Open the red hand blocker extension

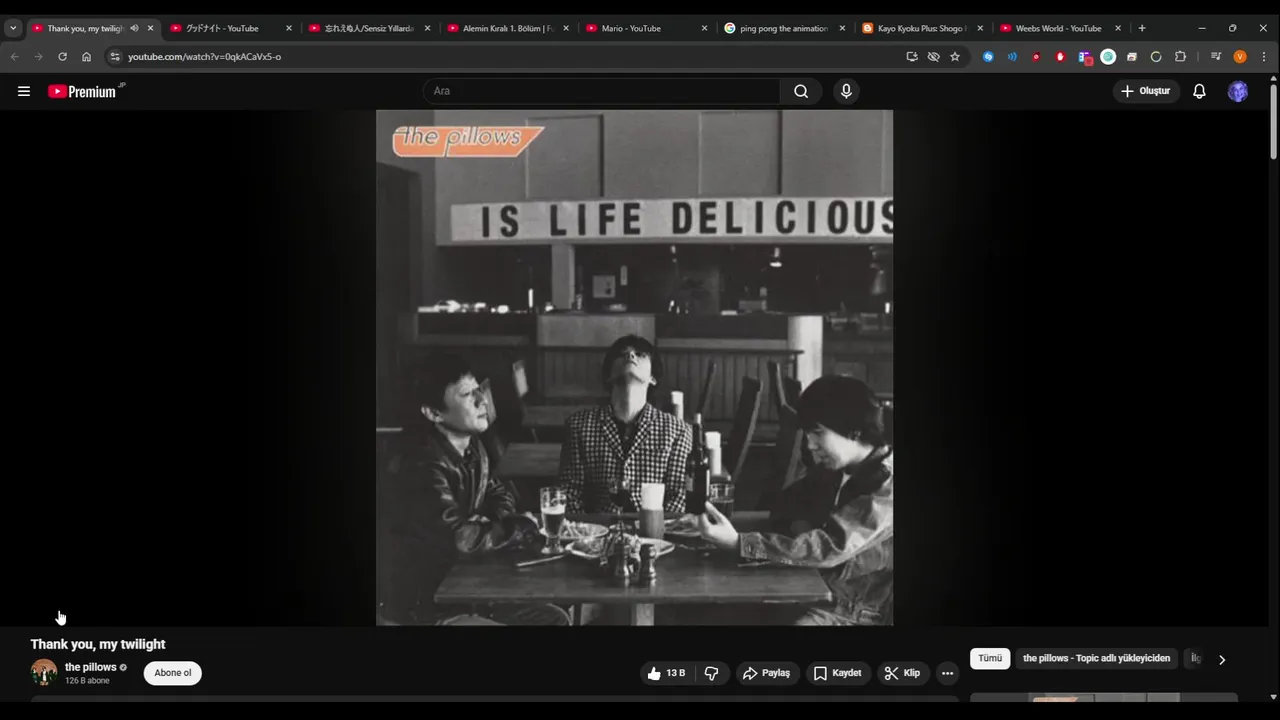(1060, 57)
